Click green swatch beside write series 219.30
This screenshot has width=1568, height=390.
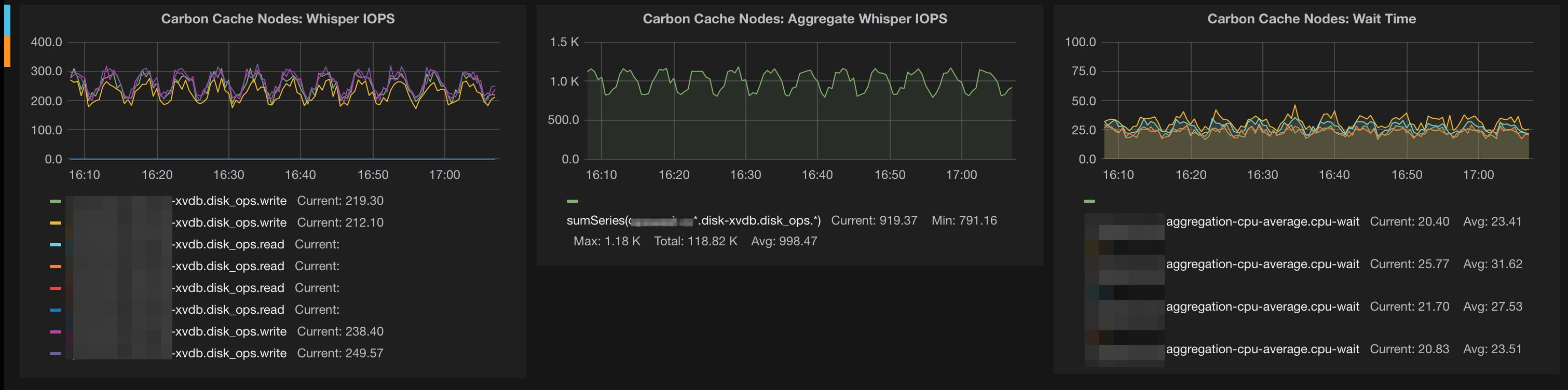pos(56,201)
